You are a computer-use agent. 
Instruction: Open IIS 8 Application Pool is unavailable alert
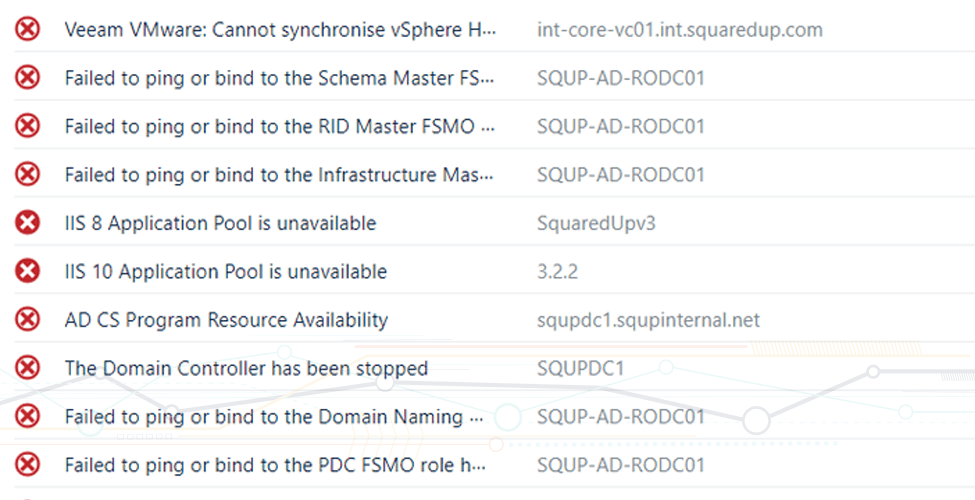point(220,223)
